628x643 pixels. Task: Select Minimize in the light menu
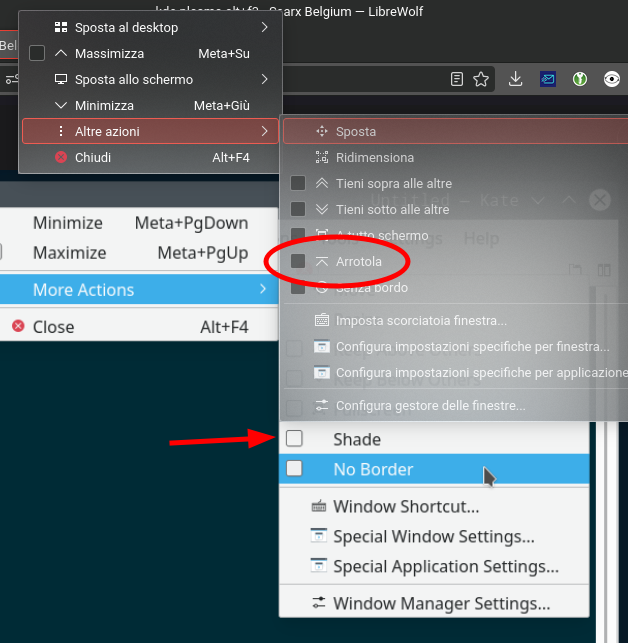coord(139,223)
